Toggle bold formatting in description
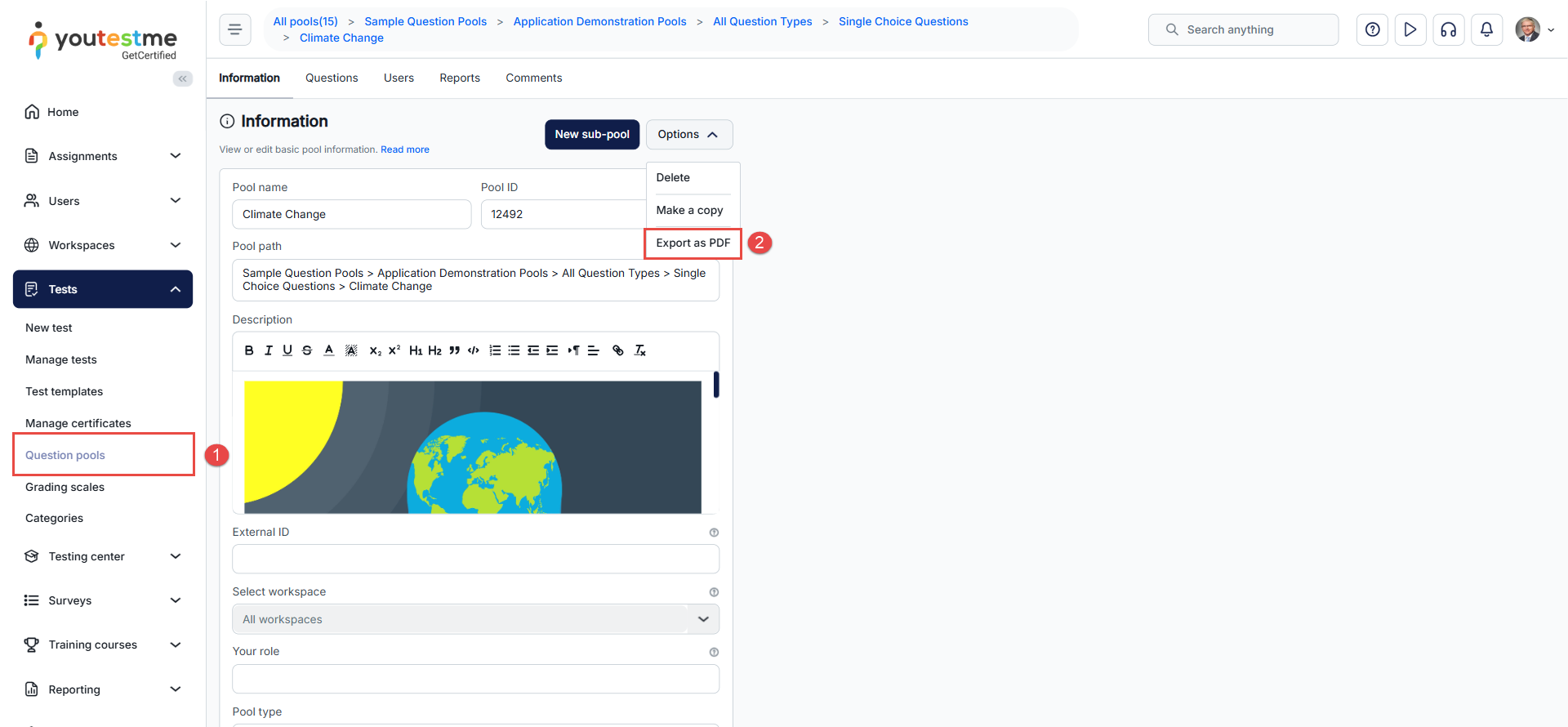Screen dimensions: 1568x727 (249, 350)
